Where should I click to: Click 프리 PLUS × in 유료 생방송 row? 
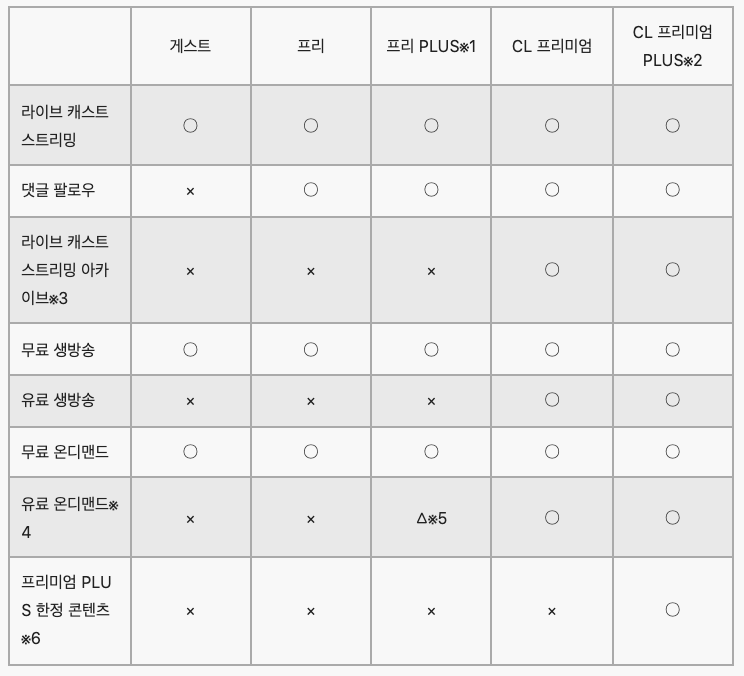(x=431, y=401)
